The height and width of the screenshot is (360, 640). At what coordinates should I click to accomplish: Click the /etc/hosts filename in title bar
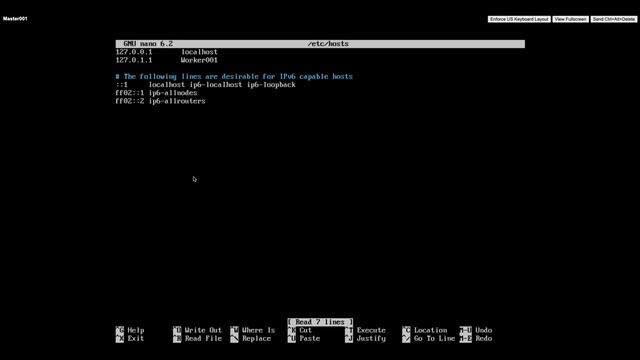point(328,44)
